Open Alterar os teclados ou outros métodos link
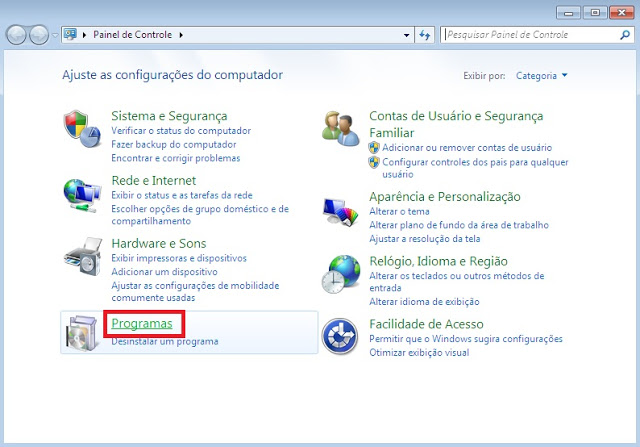The height and width of the screenshot is (447, 640). coord(457,282)
